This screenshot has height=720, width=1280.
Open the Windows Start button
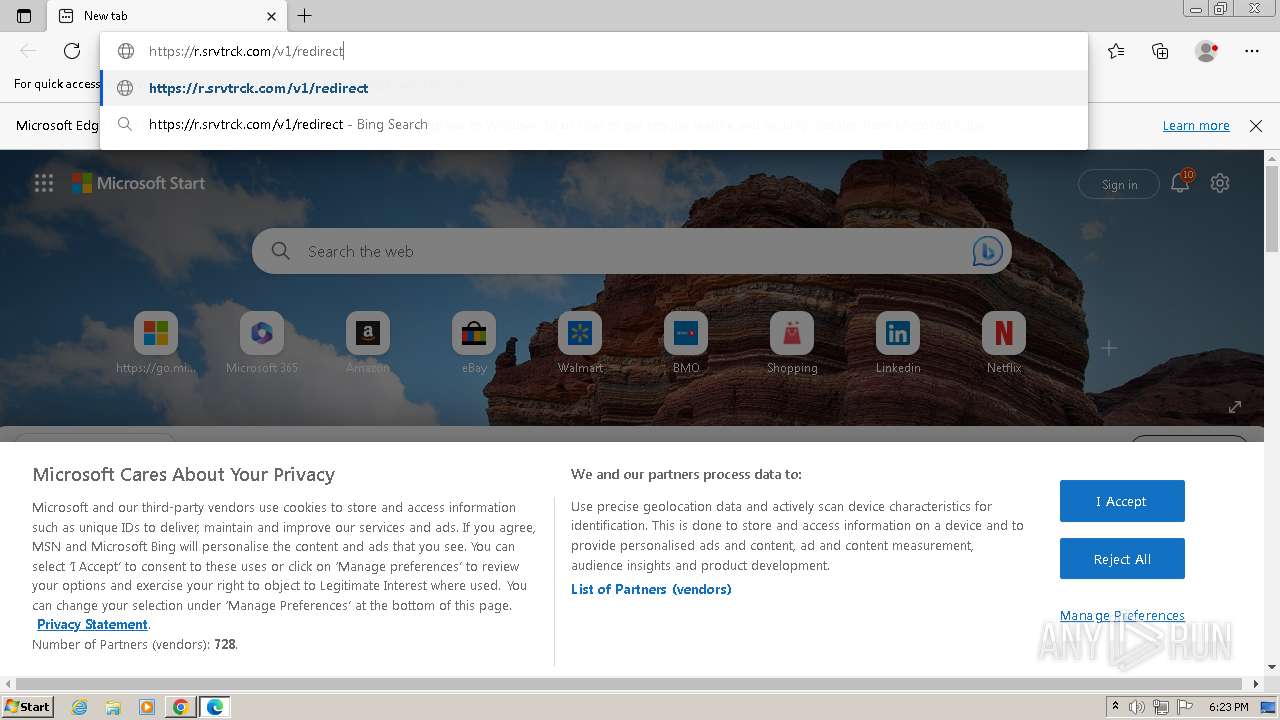tap(27, 706)
